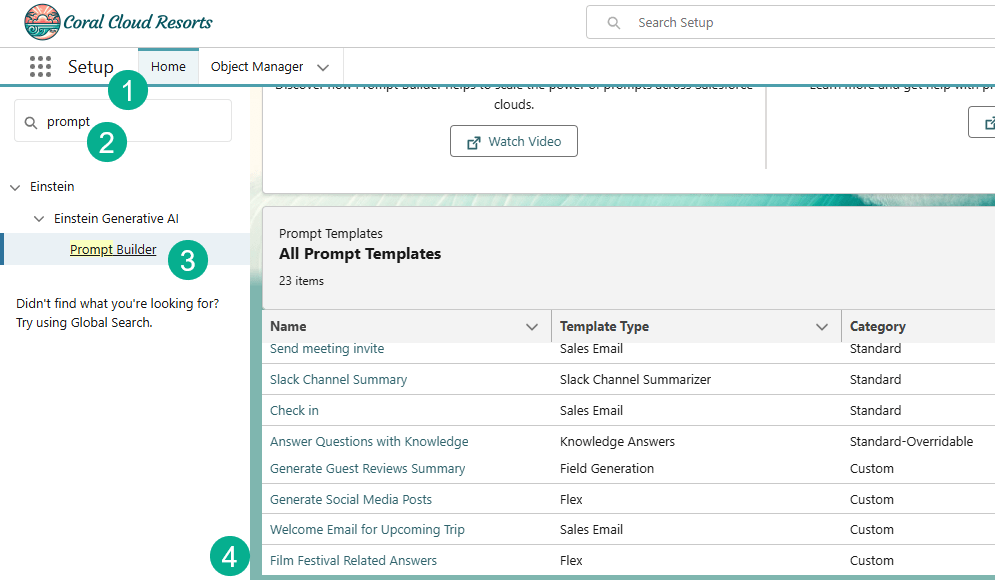
Task: Collapse the Einstein tree section
Action: [15, 187]
